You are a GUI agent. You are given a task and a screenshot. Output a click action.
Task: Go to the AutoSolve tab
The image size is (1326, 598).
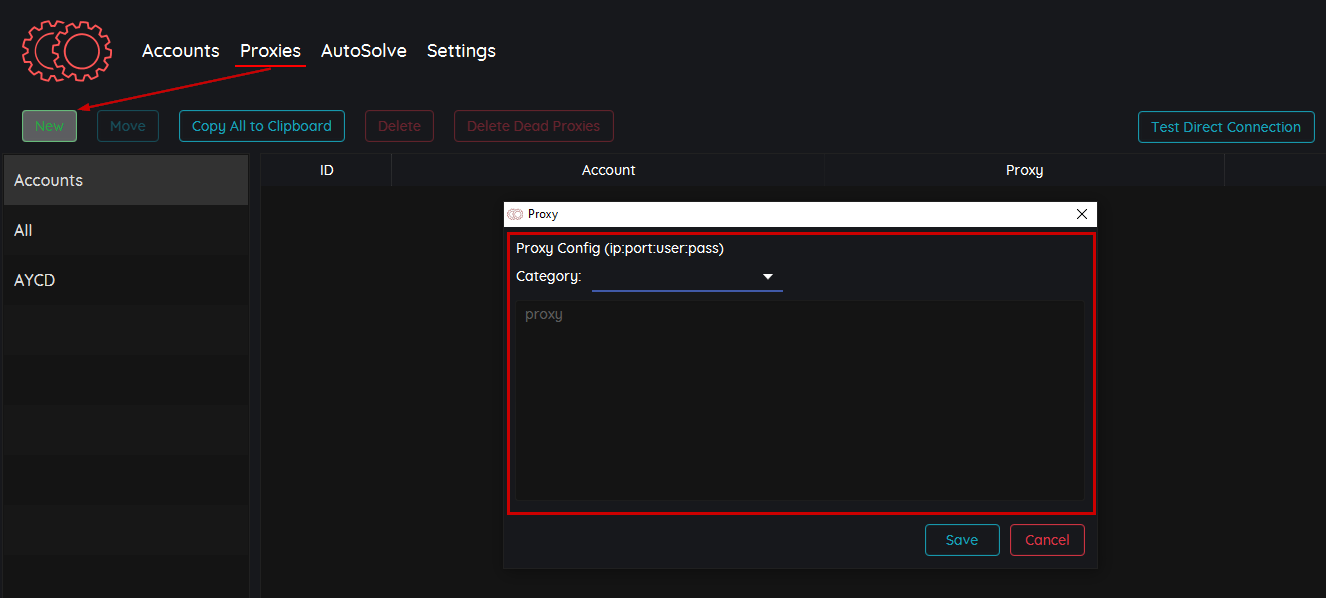[363, 51]
